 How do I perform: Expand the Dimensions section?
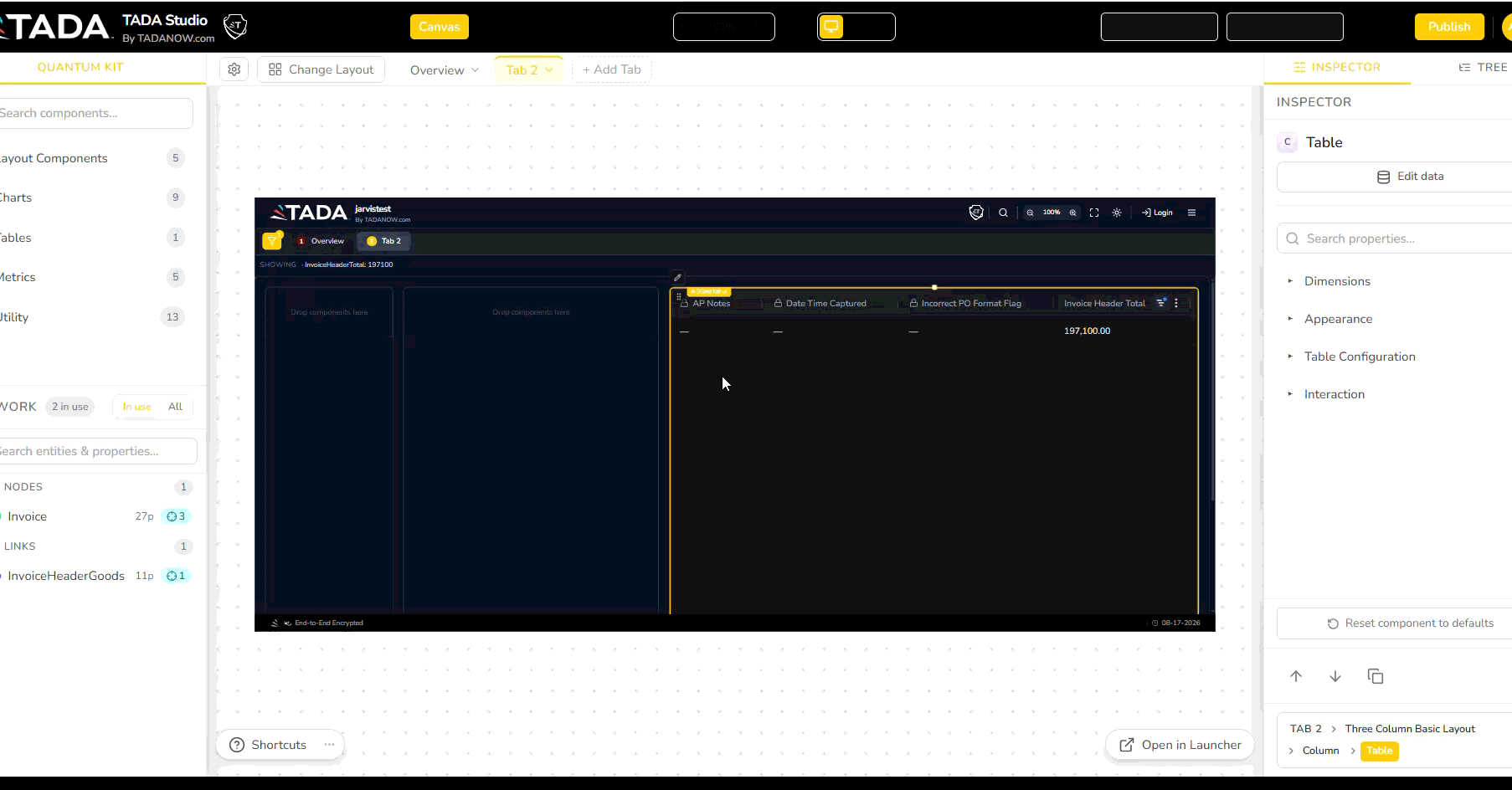point(1337,281)
